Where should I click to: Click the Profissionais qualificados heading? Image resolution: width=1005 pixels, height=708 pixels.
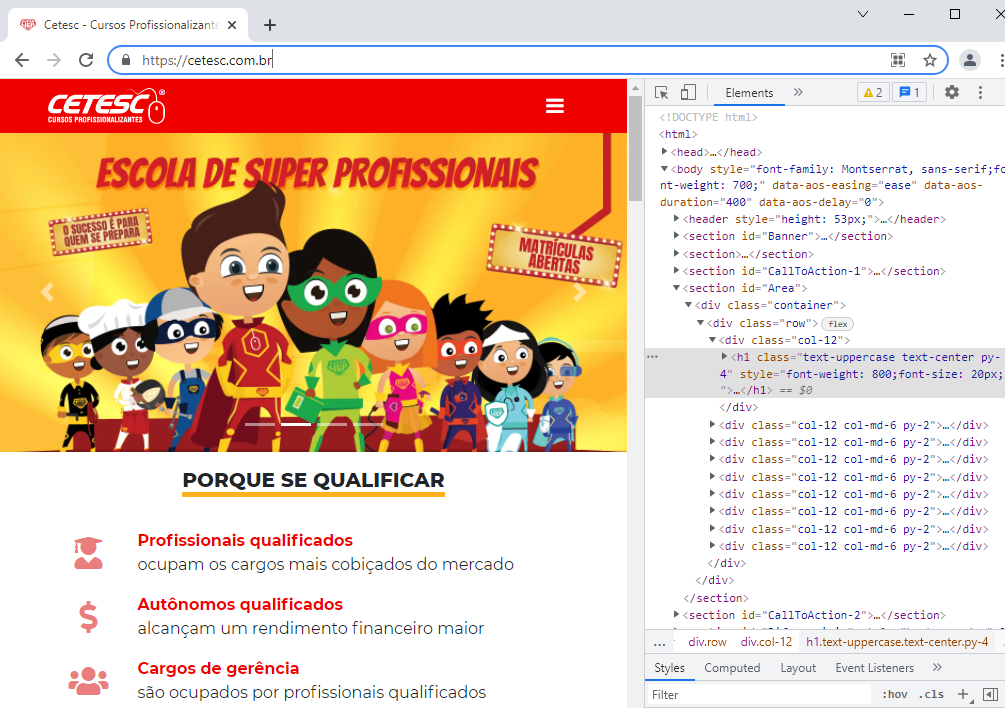pyautogui.click(x=245, y=540)
